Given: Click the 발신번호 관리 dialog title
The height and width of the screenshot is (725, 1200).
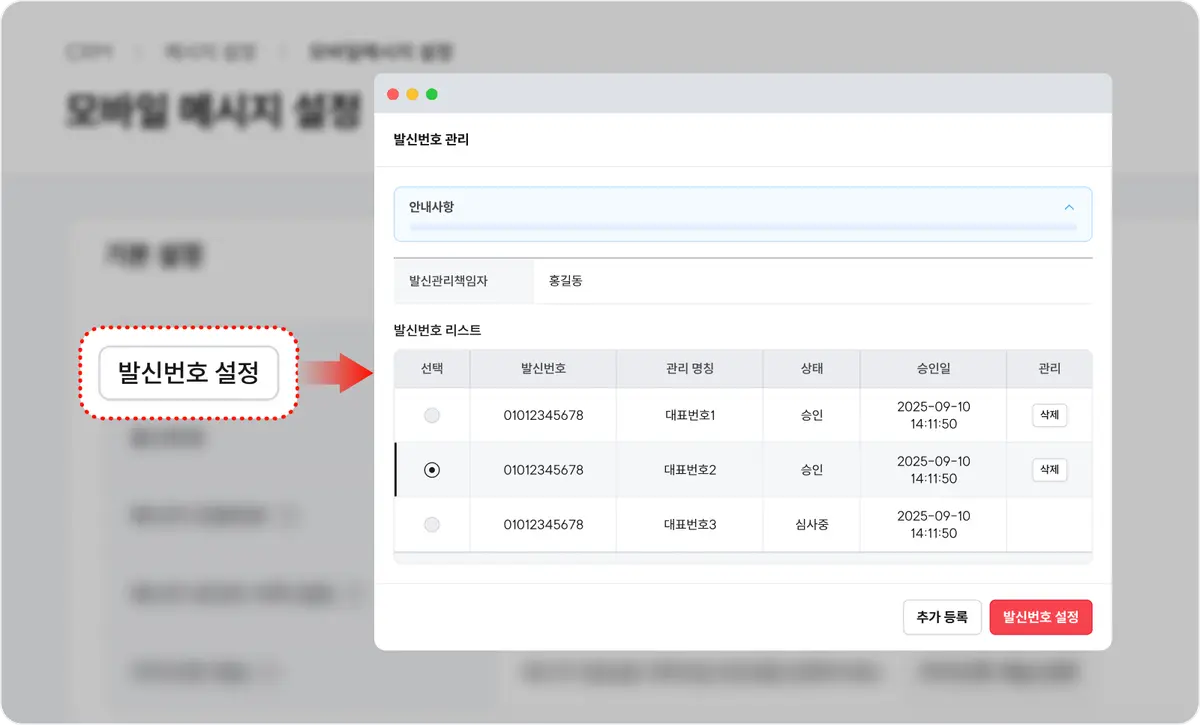Looking at the screenshot, I should [431, 140].
